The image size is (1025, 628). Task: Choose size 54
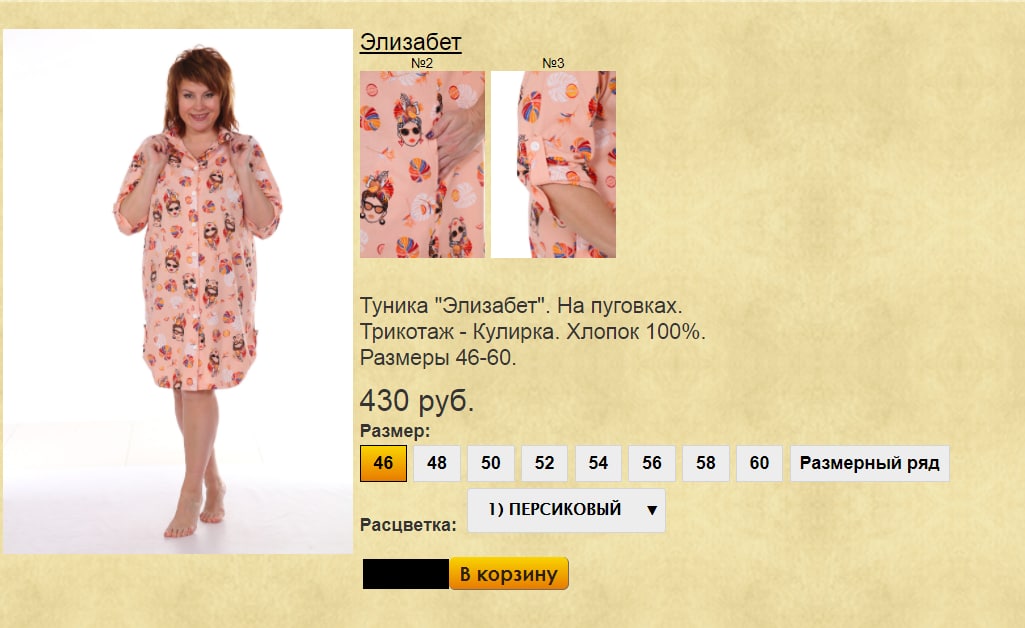pos(598,463)
